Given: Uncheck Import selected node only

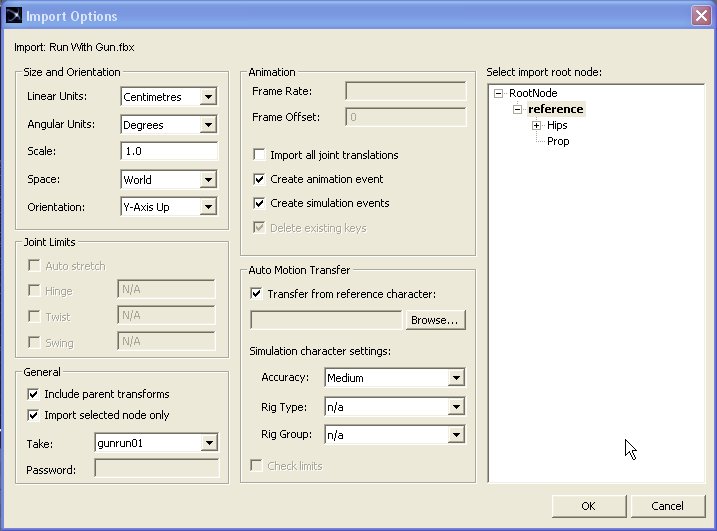Looking at the screenshot, I should click(33, 415).
